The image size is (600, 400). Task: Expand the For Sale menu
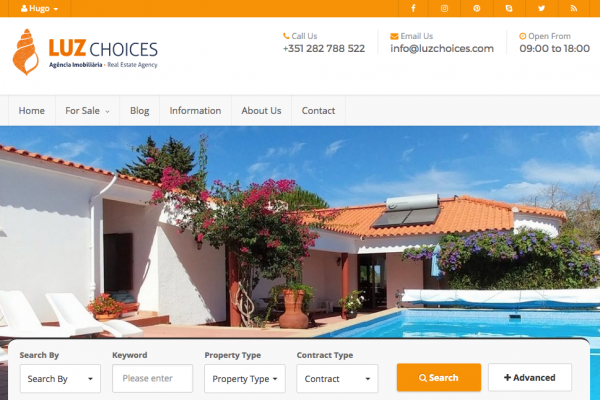pyautogui.click(x=87, y=111)
